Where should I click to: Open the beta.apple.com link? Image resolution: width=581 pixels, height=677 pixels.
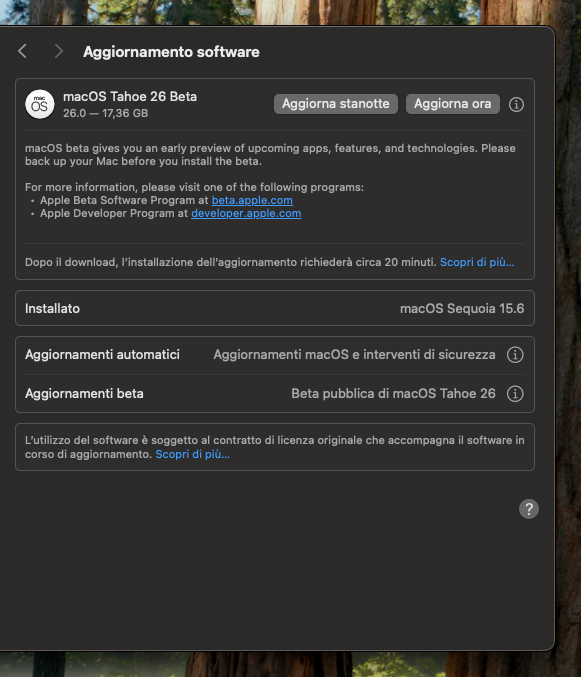(x=252, y=200)
